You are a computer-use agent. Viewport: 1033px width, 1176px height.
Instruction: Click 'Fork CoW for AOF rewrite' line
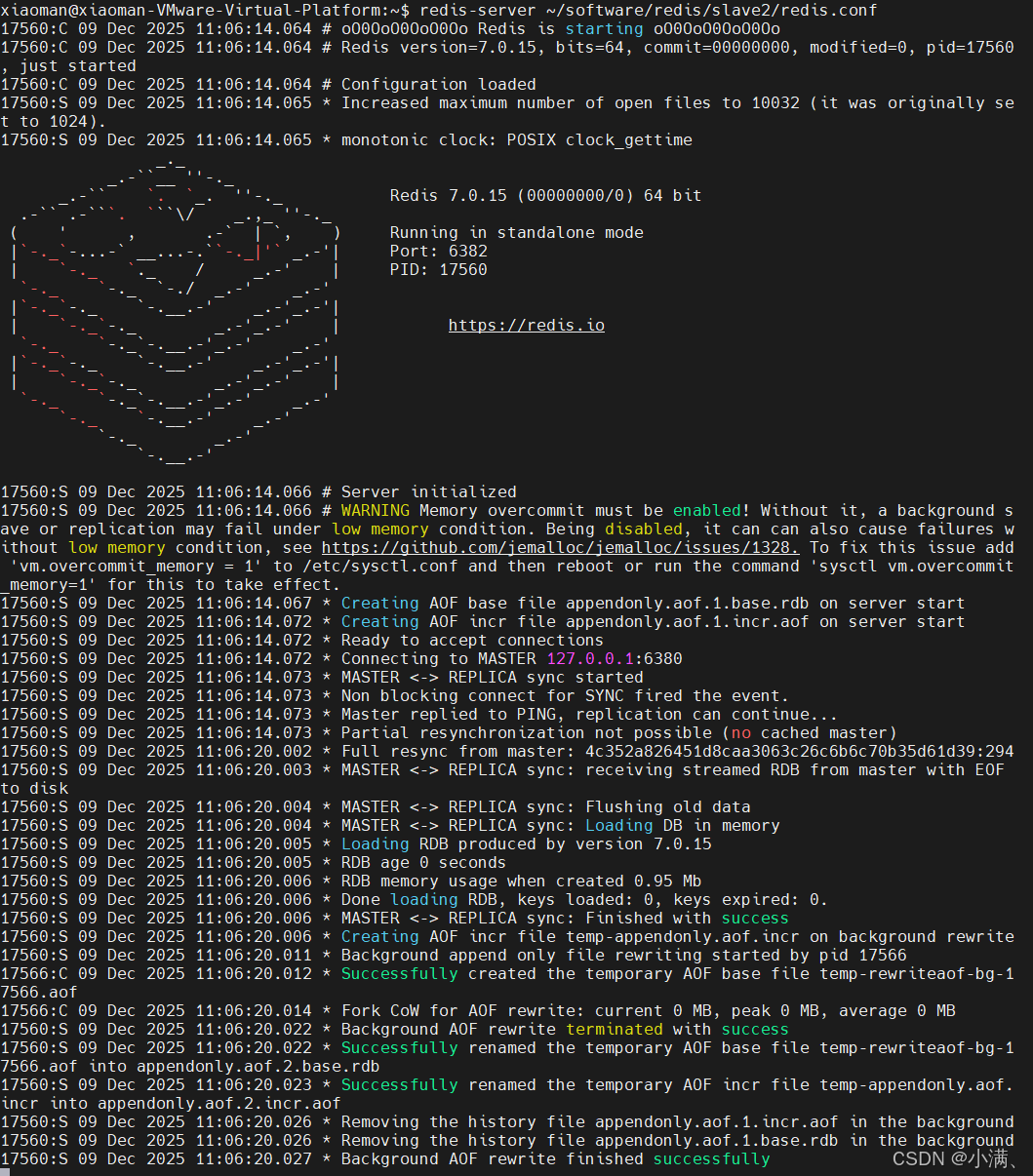coord(478,1010)
